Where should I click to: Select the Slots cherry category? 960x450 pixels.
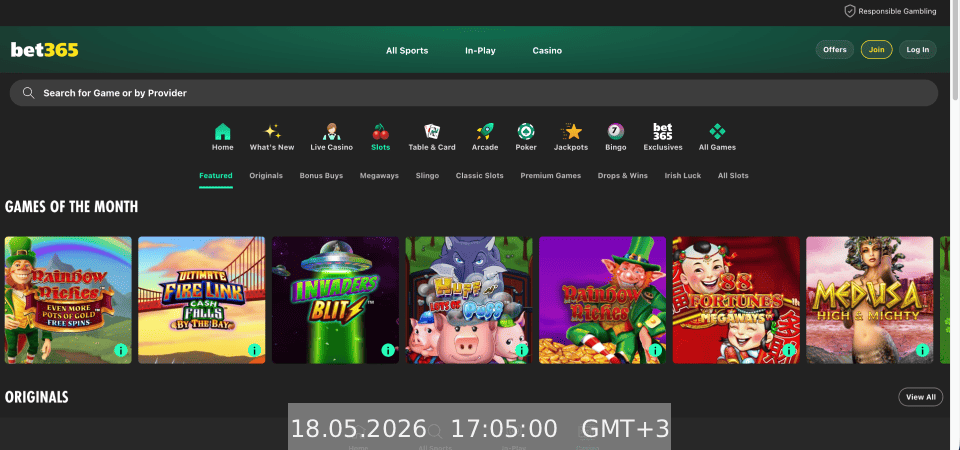coord(380,137)
